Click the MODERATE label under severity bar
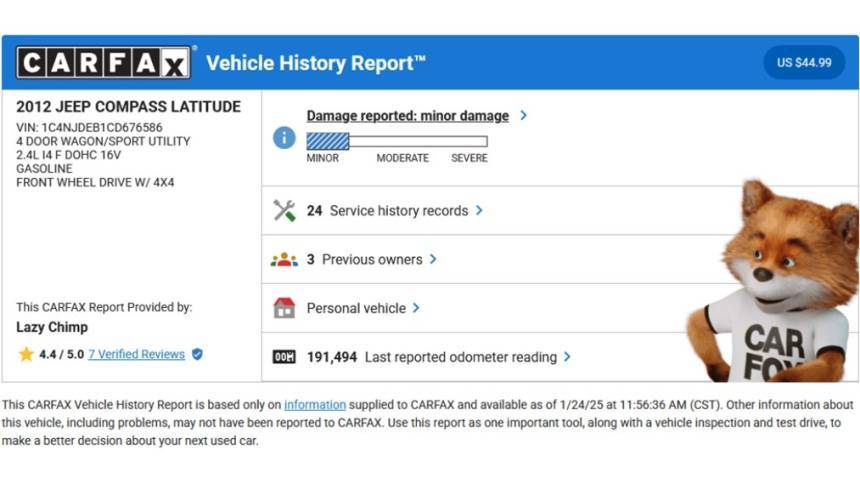 pyautogui.click(x=403, y=158)
